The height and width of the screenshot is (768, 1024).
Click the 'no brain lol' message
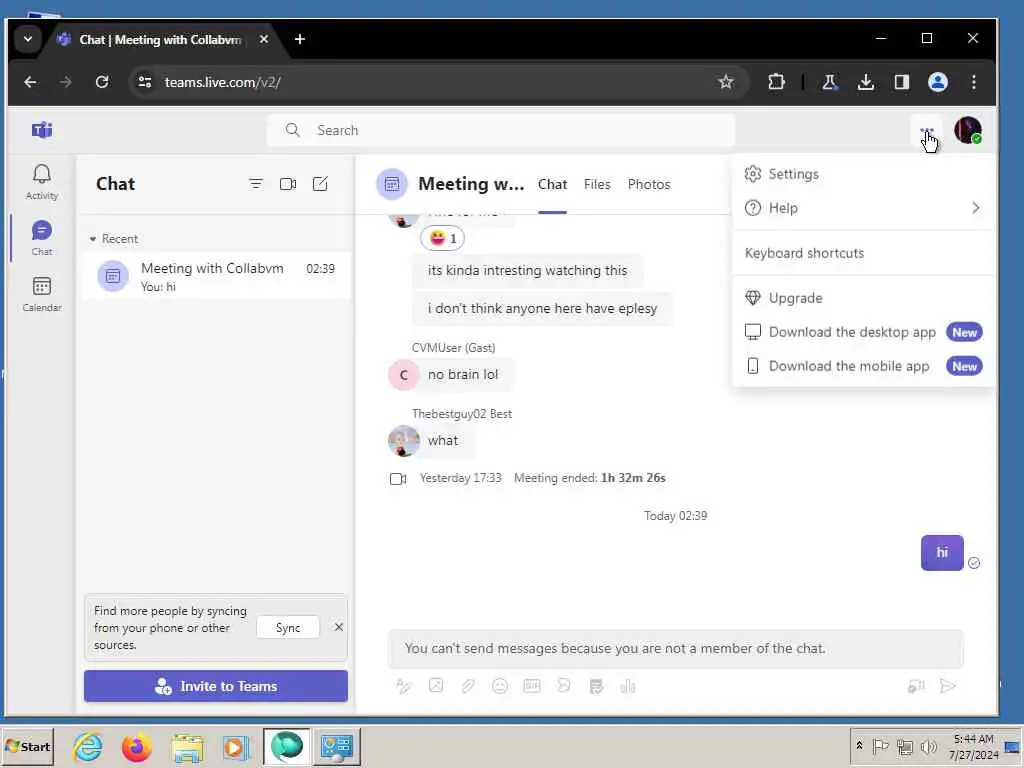[463, 374]
